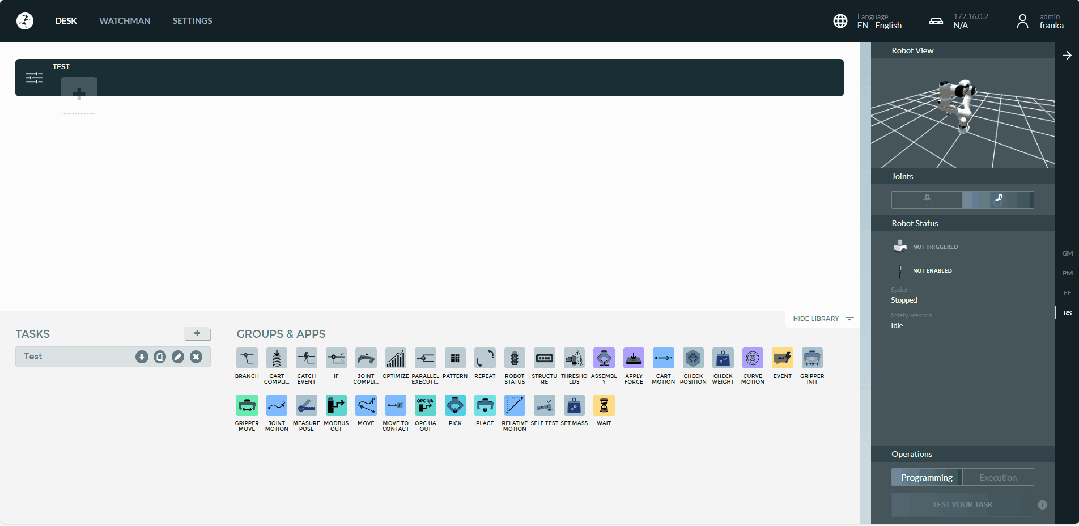The image size is (1079, 526).
Task: Click the PM sidebar indicator
Action: (x=1067, y=273)
